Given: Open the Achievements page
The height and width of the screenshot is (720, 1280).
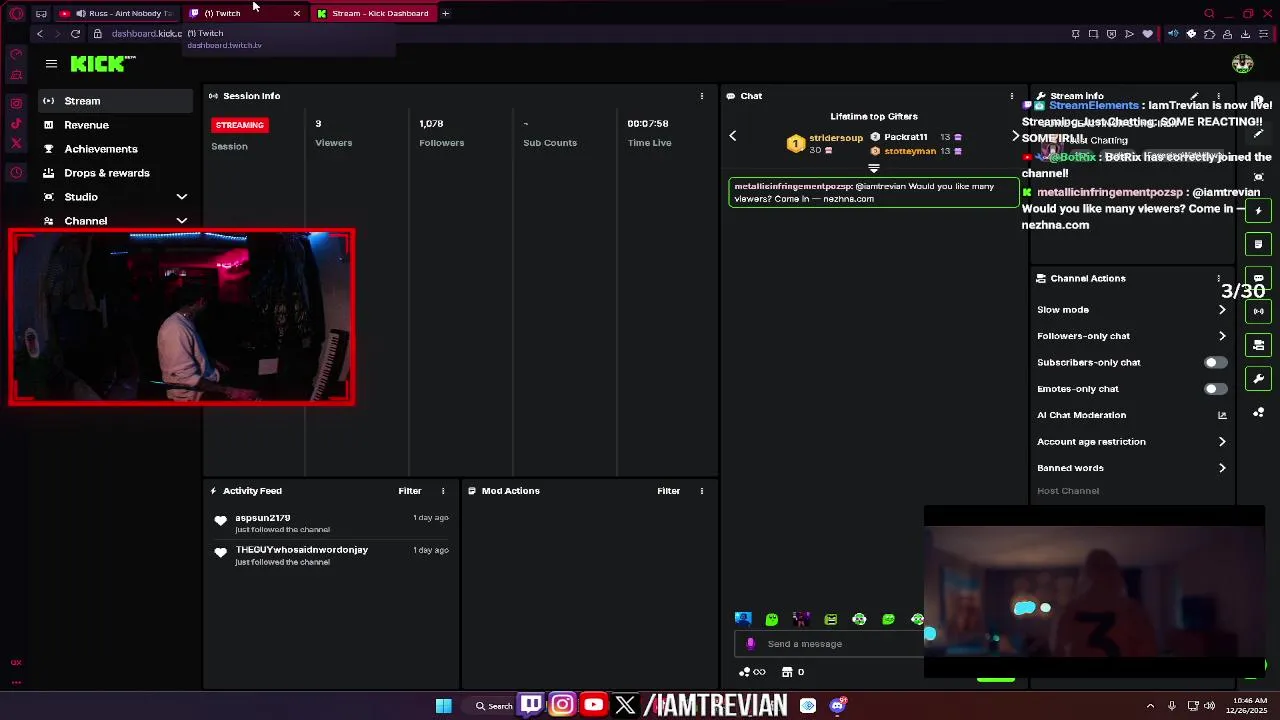Looking at the screenshot, I should (x=116, y=149).
